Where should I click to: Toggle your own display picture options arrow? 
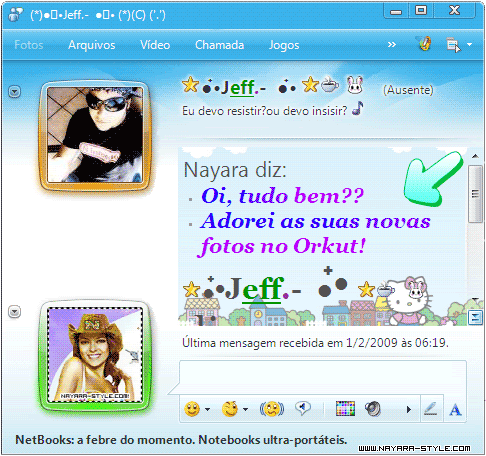15,312
